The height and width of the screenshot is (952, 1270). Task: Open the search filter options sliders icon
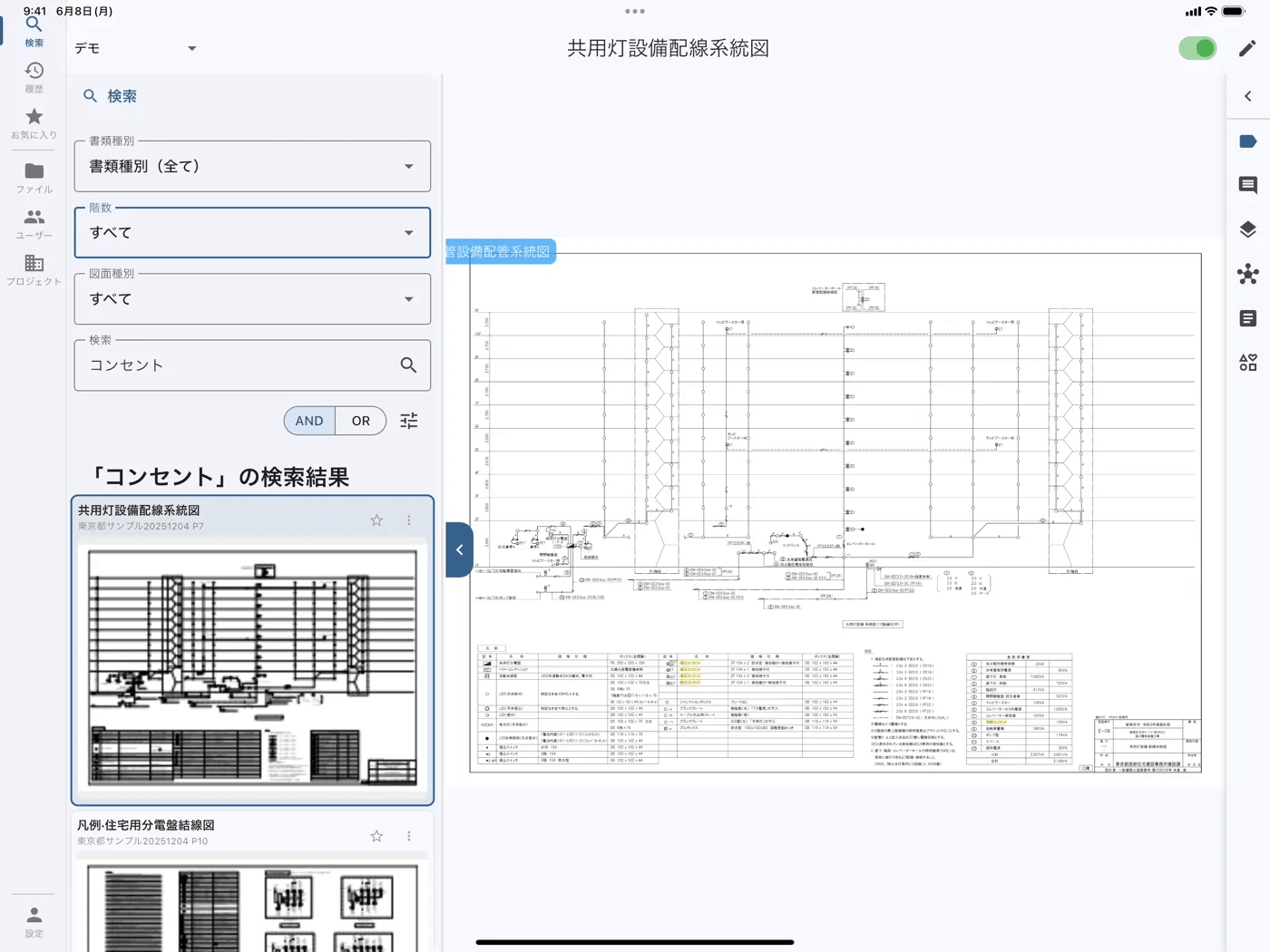[x=409, y=421]
